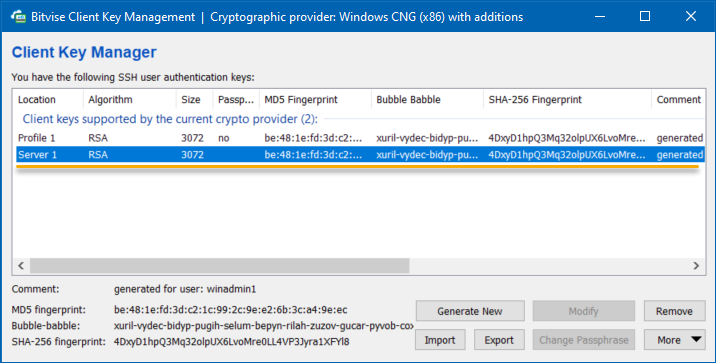The height and width of the screenshot is (363, 716).
Task: Click the 'Client keys supported' group header
Action: (170, 119)
